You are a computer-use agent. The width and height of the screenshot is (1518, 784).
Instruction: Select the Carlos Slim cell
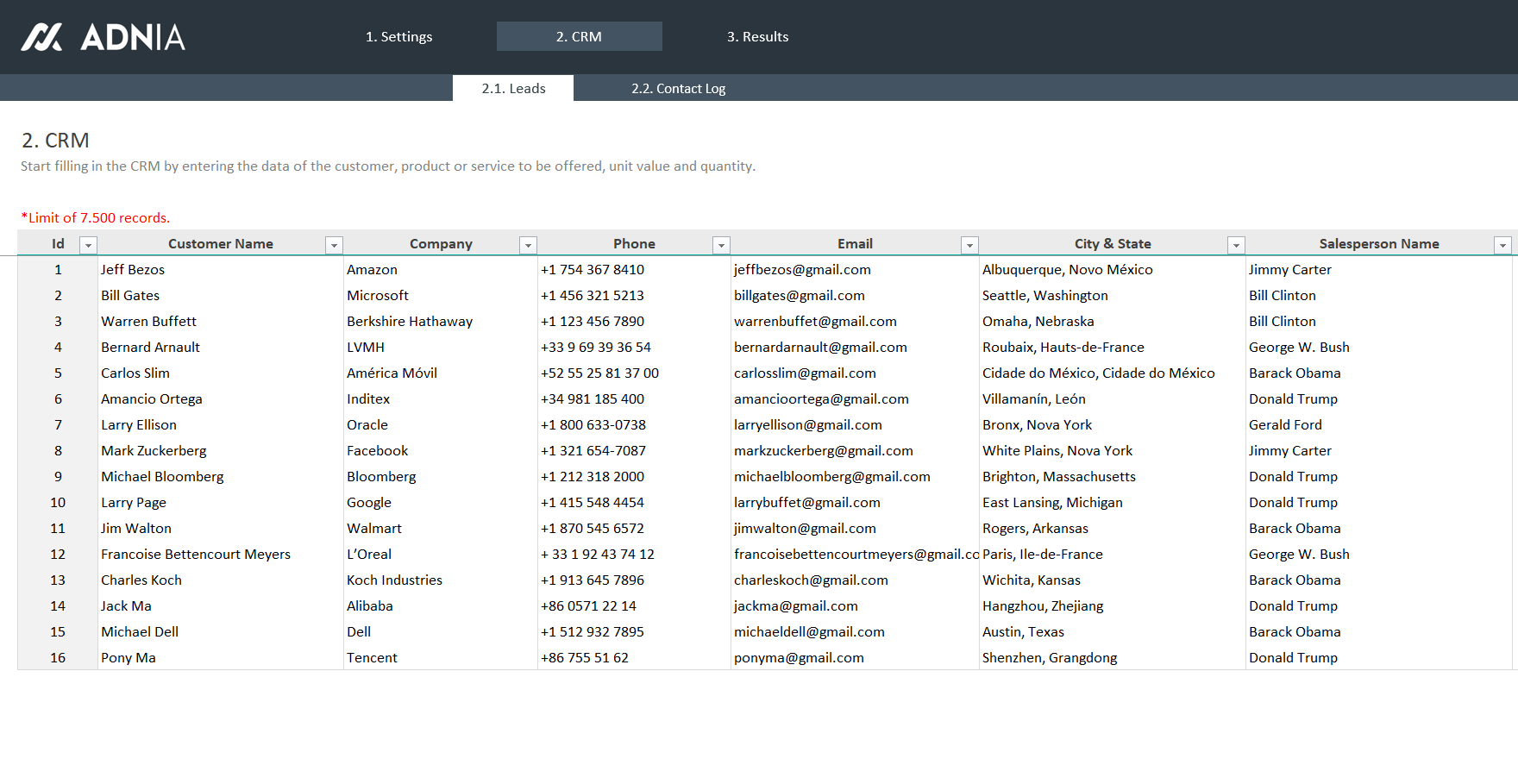(221, 373)
